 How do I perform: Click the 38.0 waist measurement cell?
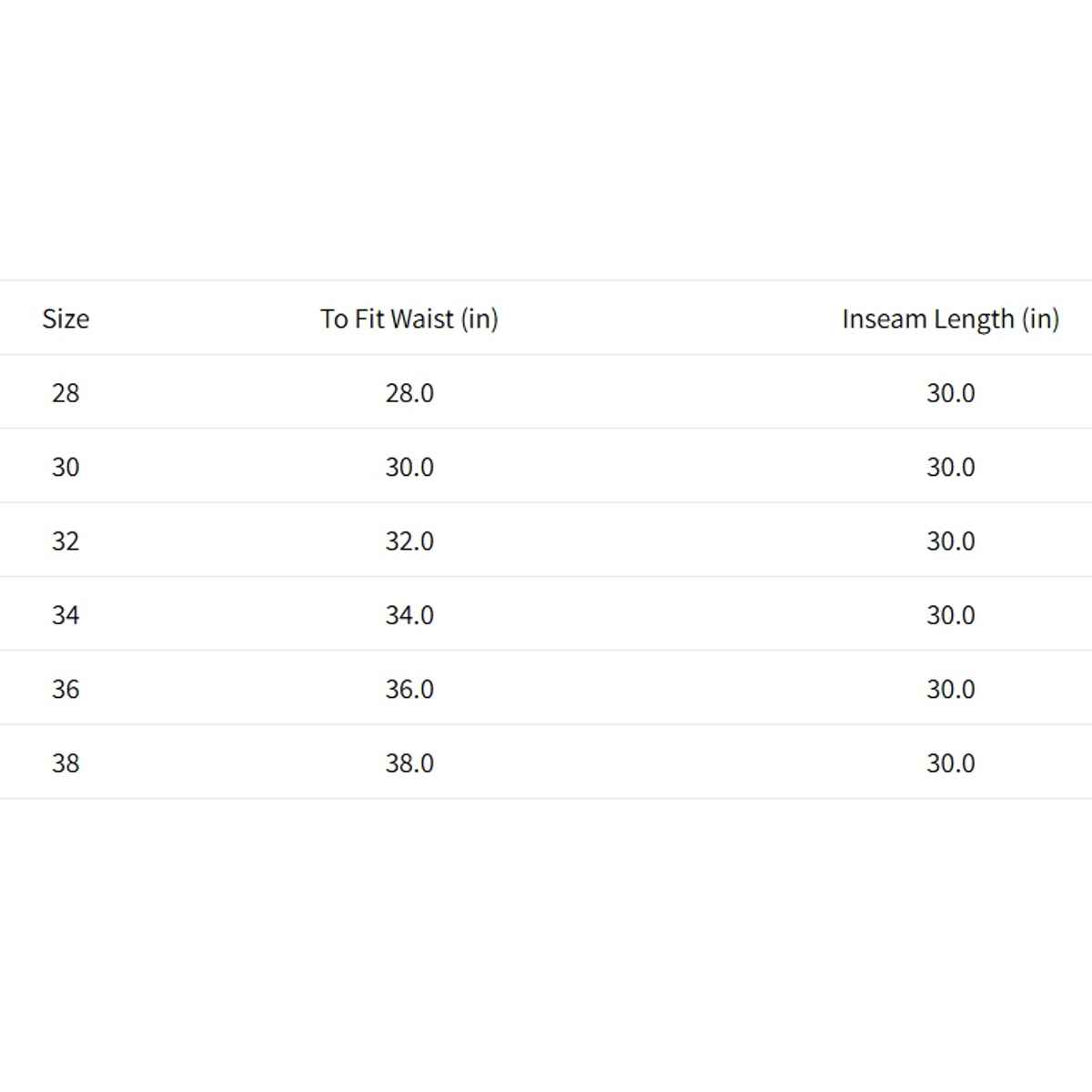pyautogui.click(x=409, y=763)
